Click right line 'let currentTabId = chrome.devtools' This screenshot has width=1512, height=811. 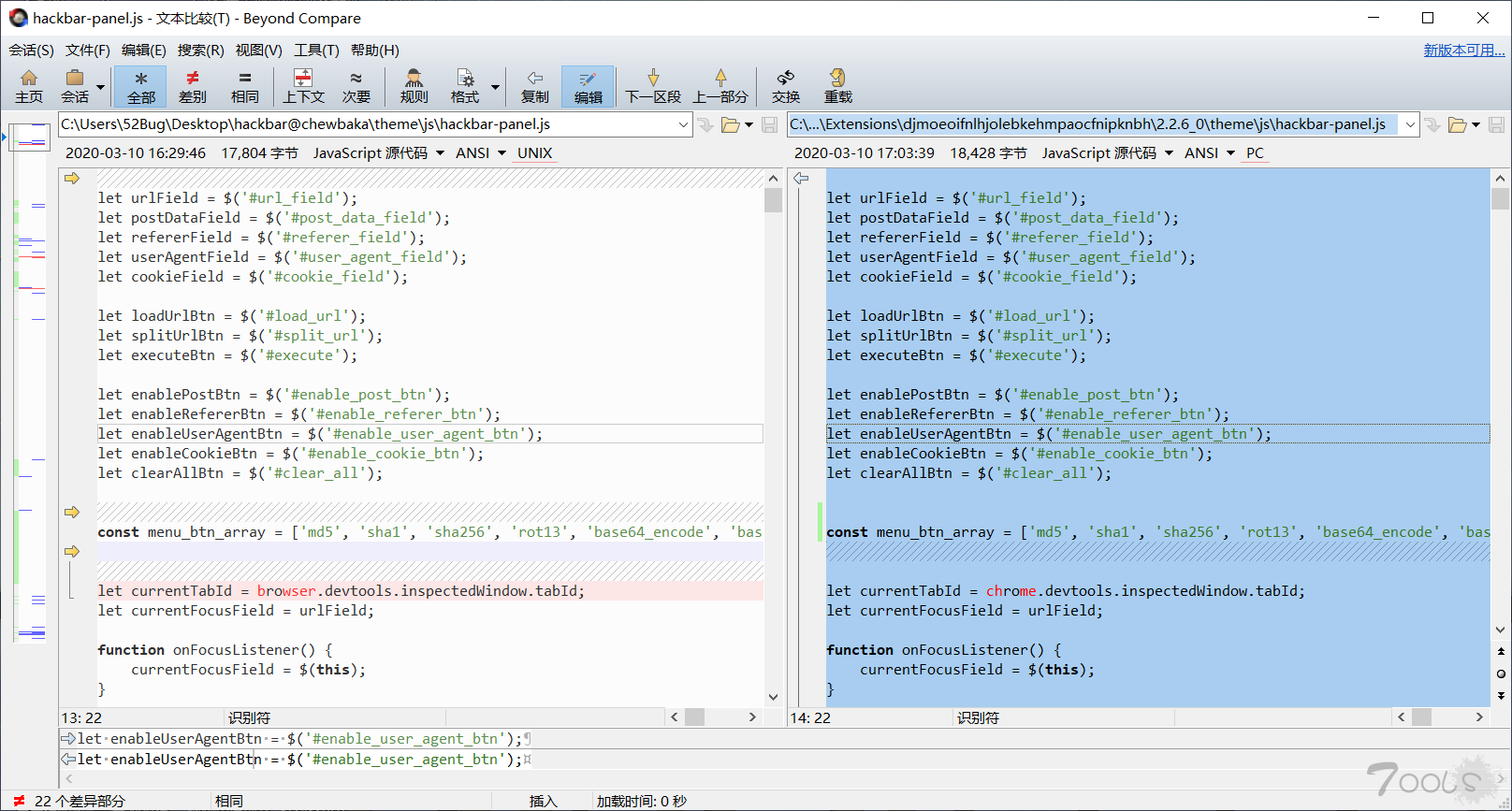(1158, 590)
